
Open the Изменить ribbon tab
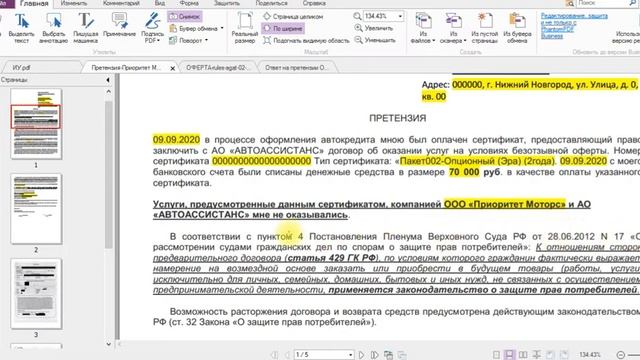tap(74, 3)
